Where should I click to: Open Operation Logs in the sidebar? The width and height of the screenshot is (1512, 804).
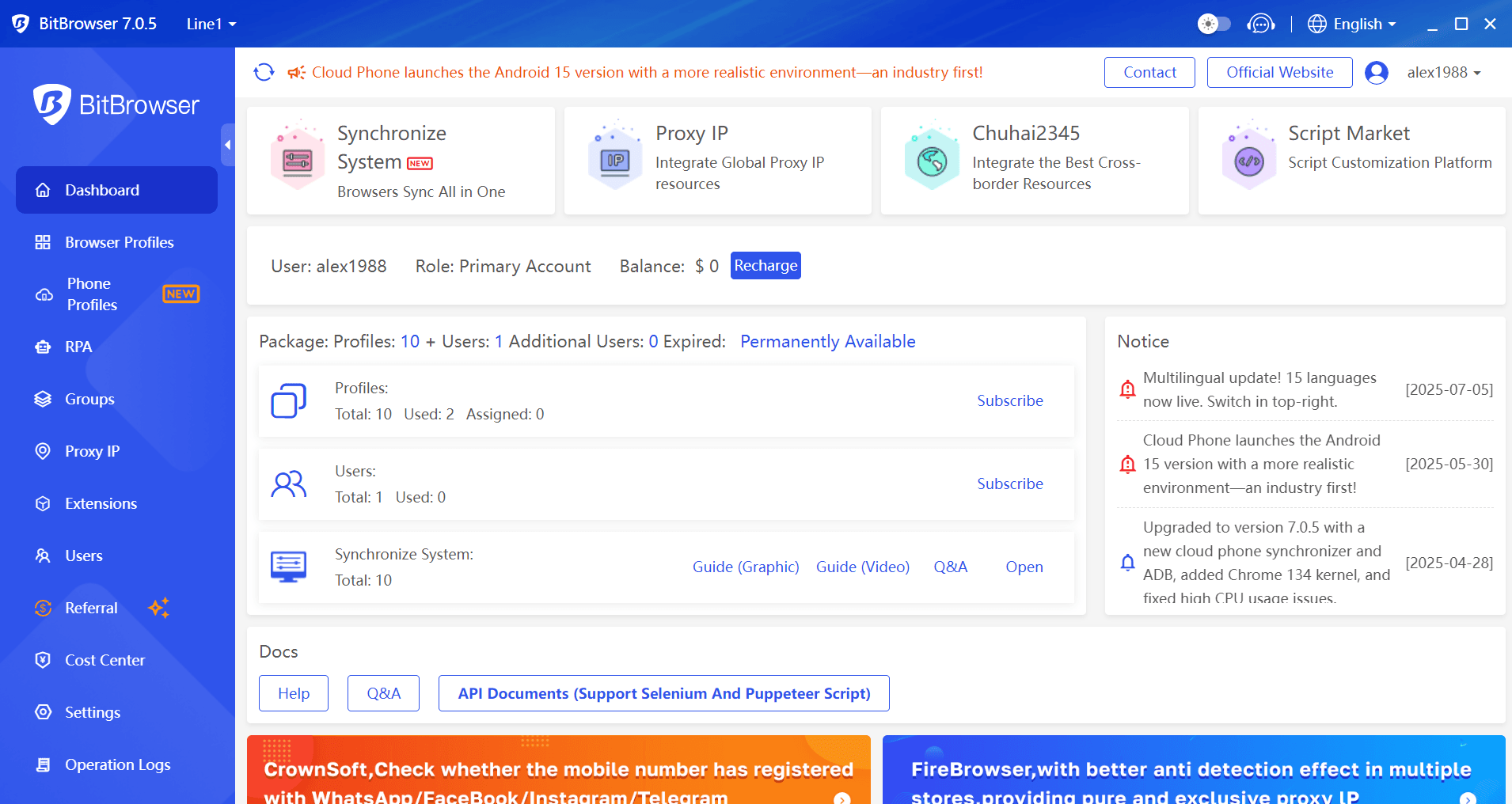coord(116,764)
